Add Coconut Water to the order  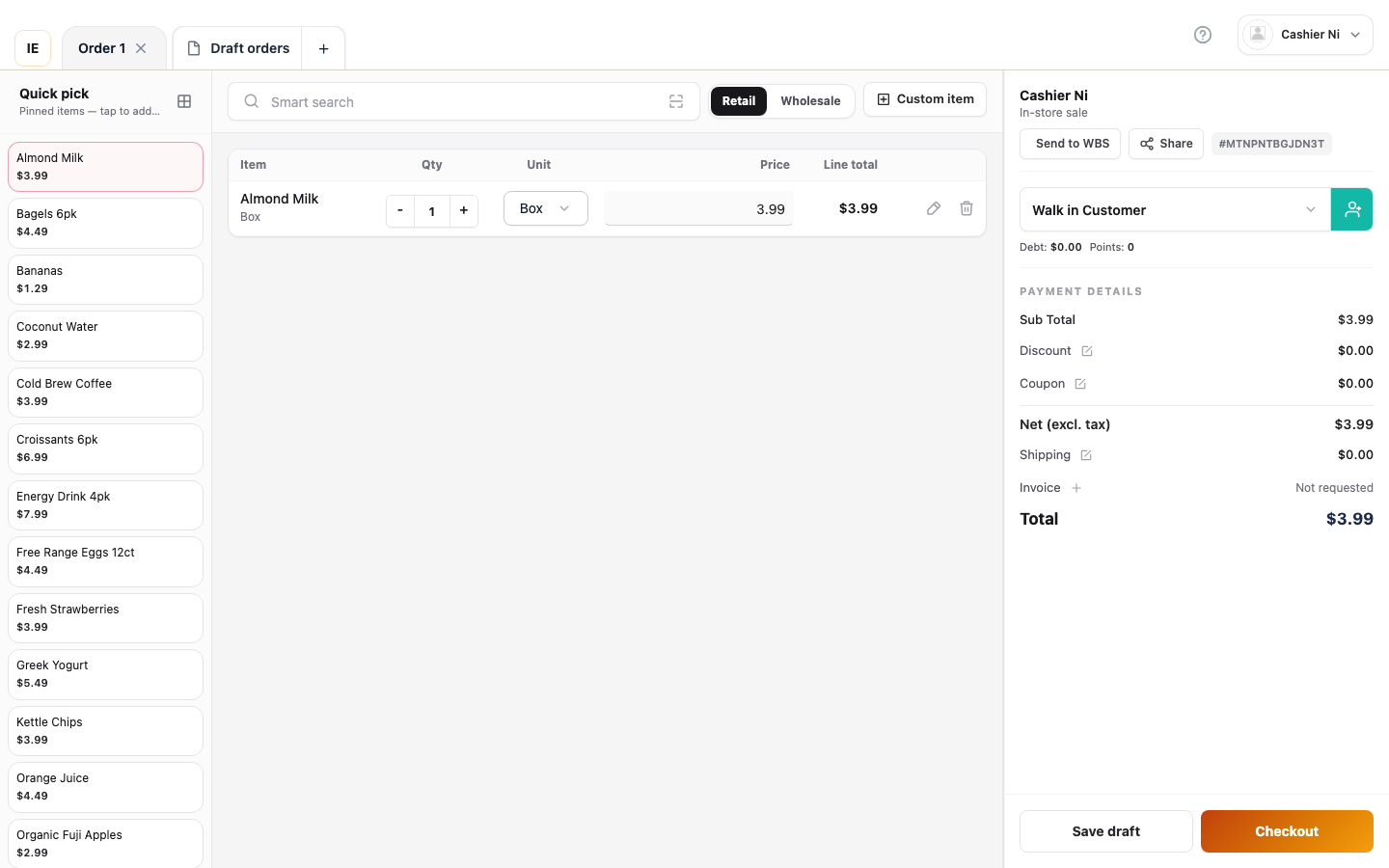(105, 336)
